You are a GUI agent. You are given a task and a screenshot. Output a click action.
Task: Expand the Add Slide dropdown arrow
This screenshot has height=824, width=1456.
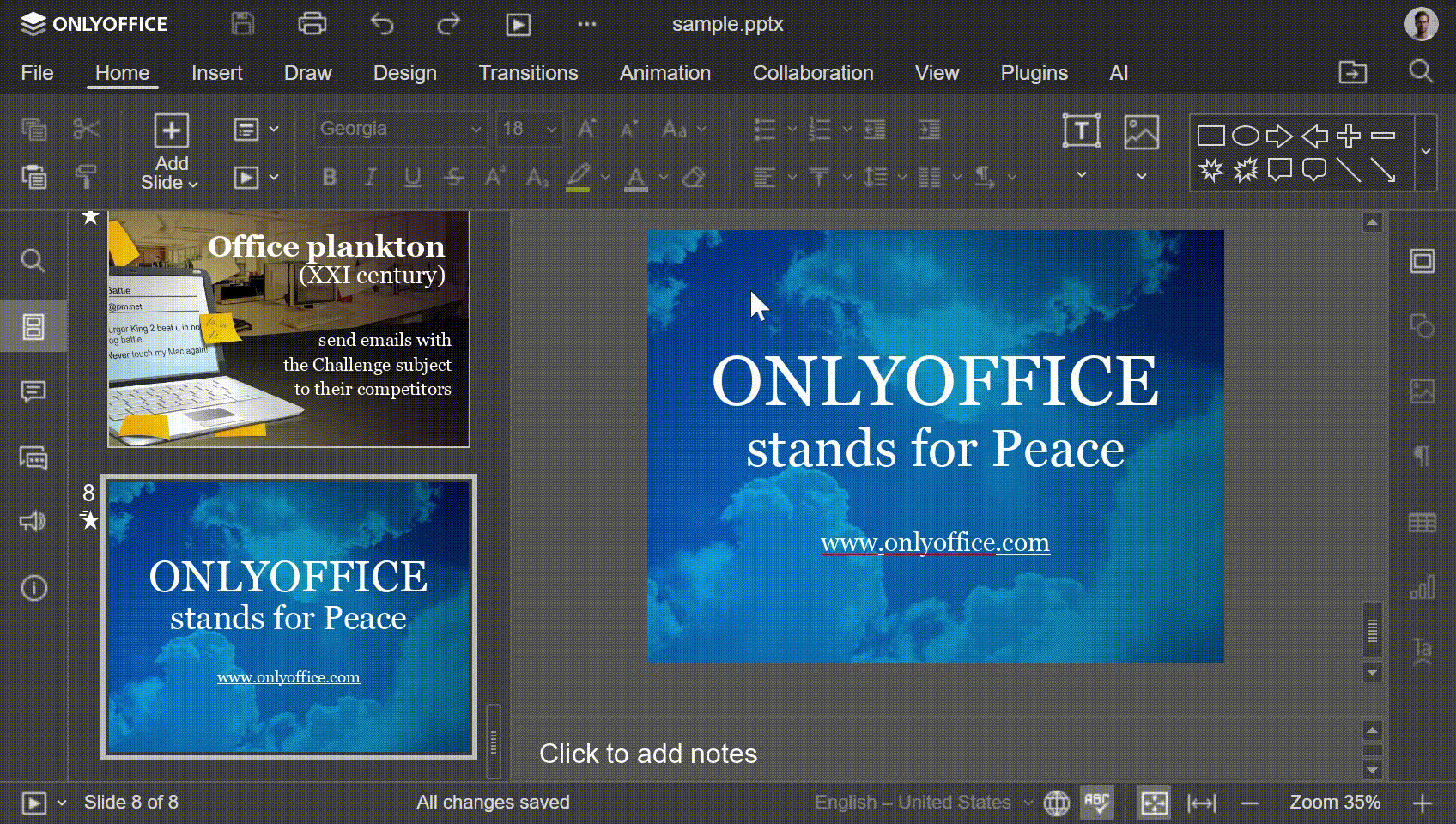[193, 184]
